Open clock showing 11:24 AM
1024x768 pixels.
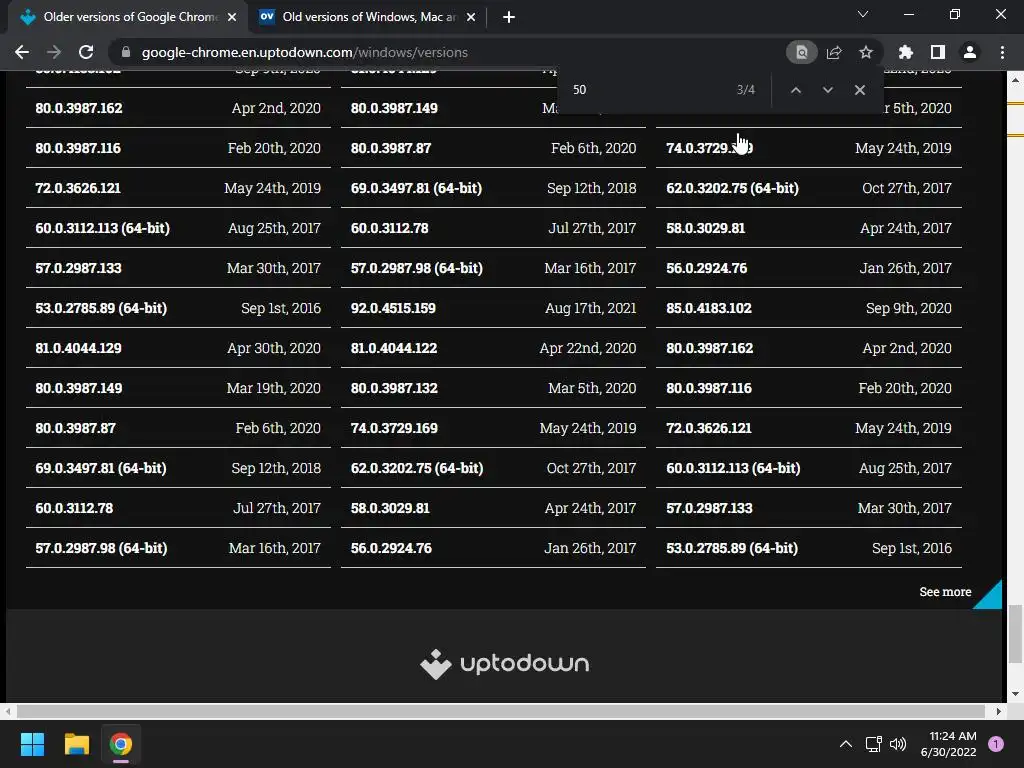coord(949,744)
